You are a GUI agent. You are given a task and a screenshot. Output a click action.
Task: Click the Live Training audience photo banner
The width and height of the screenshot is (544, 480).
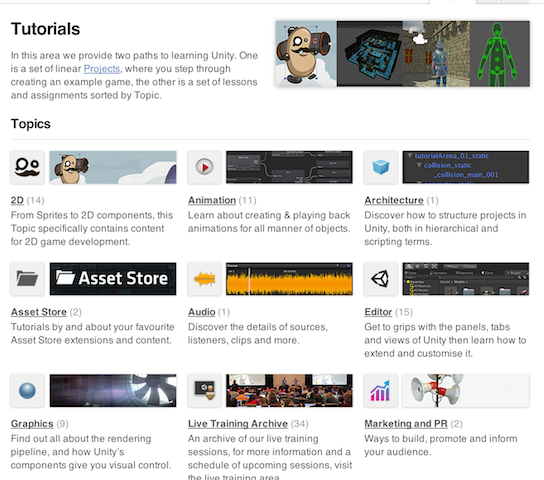coord(289,391)
